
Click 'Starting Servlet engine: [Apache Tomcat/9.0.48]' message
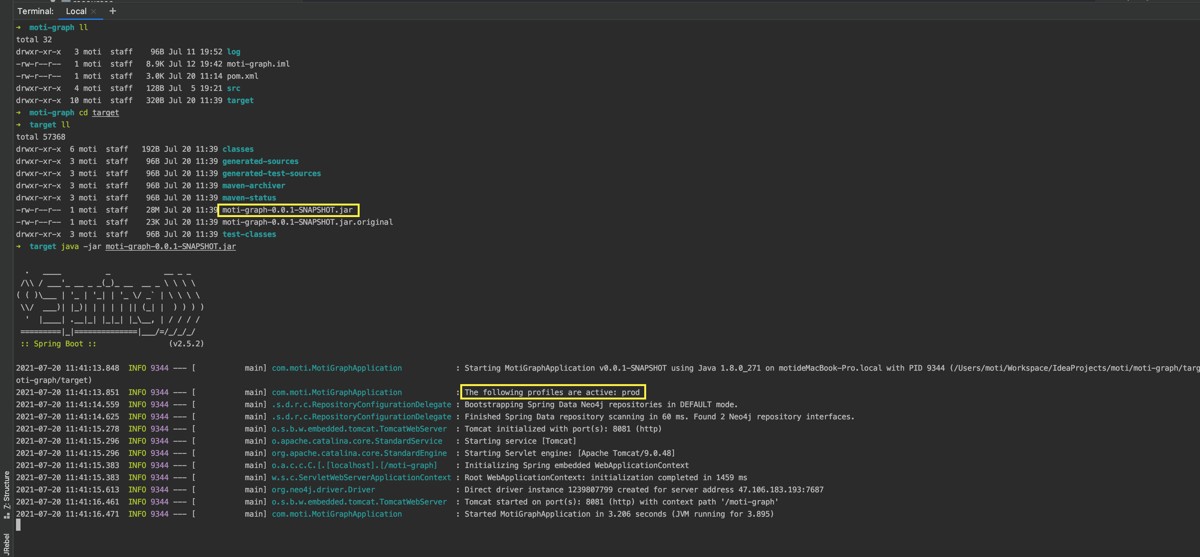[x=569, y=453]
